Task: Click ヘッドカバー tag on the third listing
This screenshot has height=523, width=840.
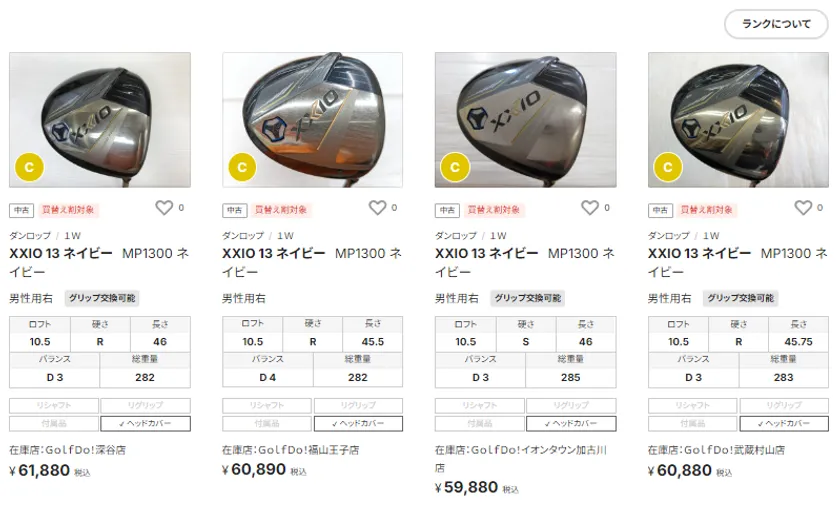Action: 571,424
